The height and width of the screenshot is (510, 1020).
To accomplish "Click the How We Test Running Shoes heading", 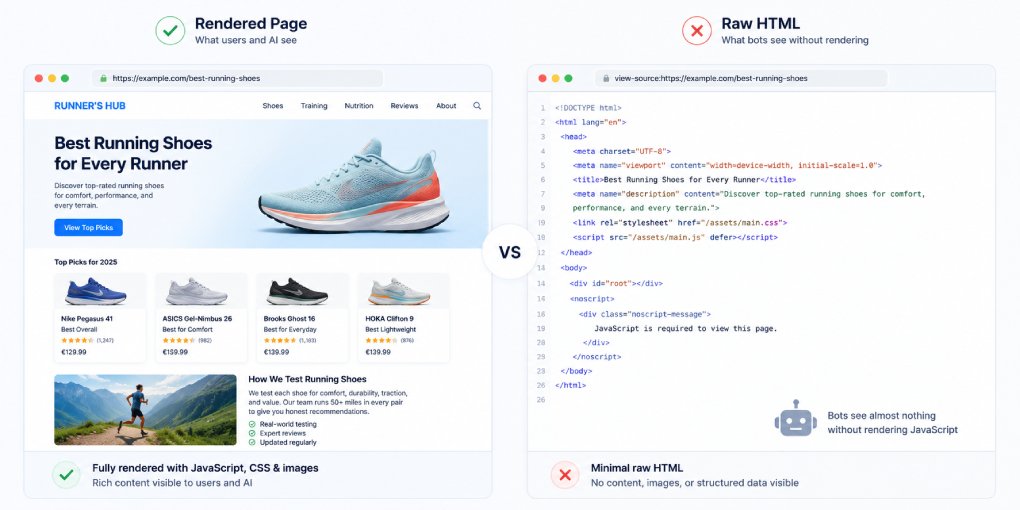I will point(307,379).
